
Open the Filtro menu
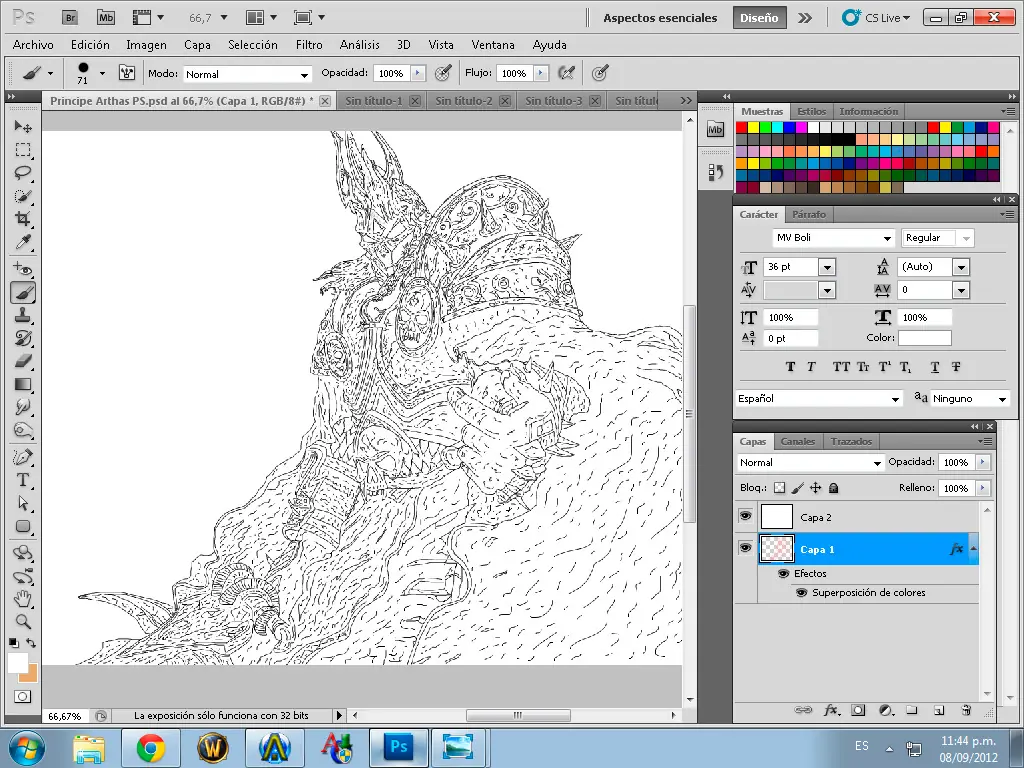click(x=309, y=45)
